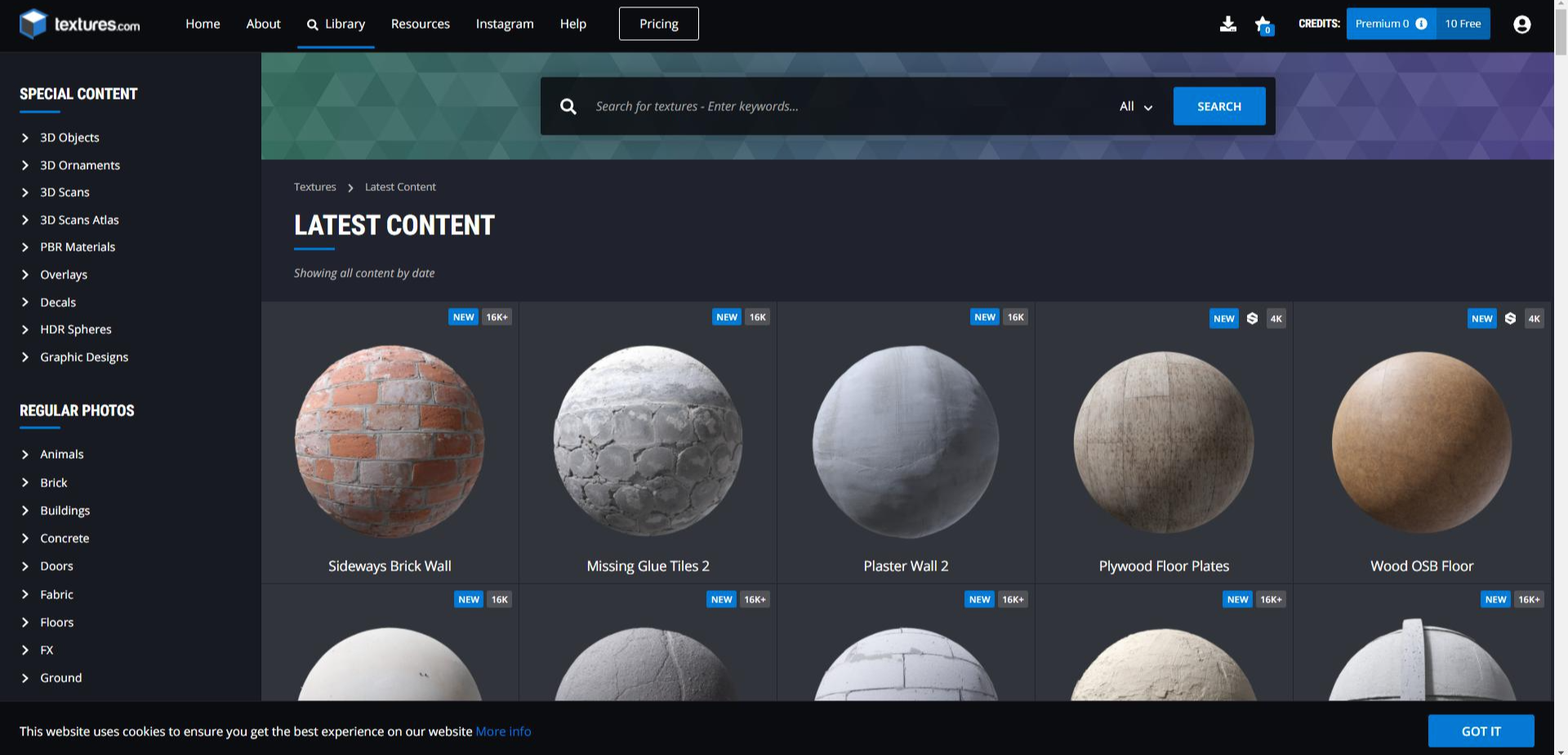This screenshot has width=1568, height=755.
Task: Open Animals photo category
Action: coord(62,454)
